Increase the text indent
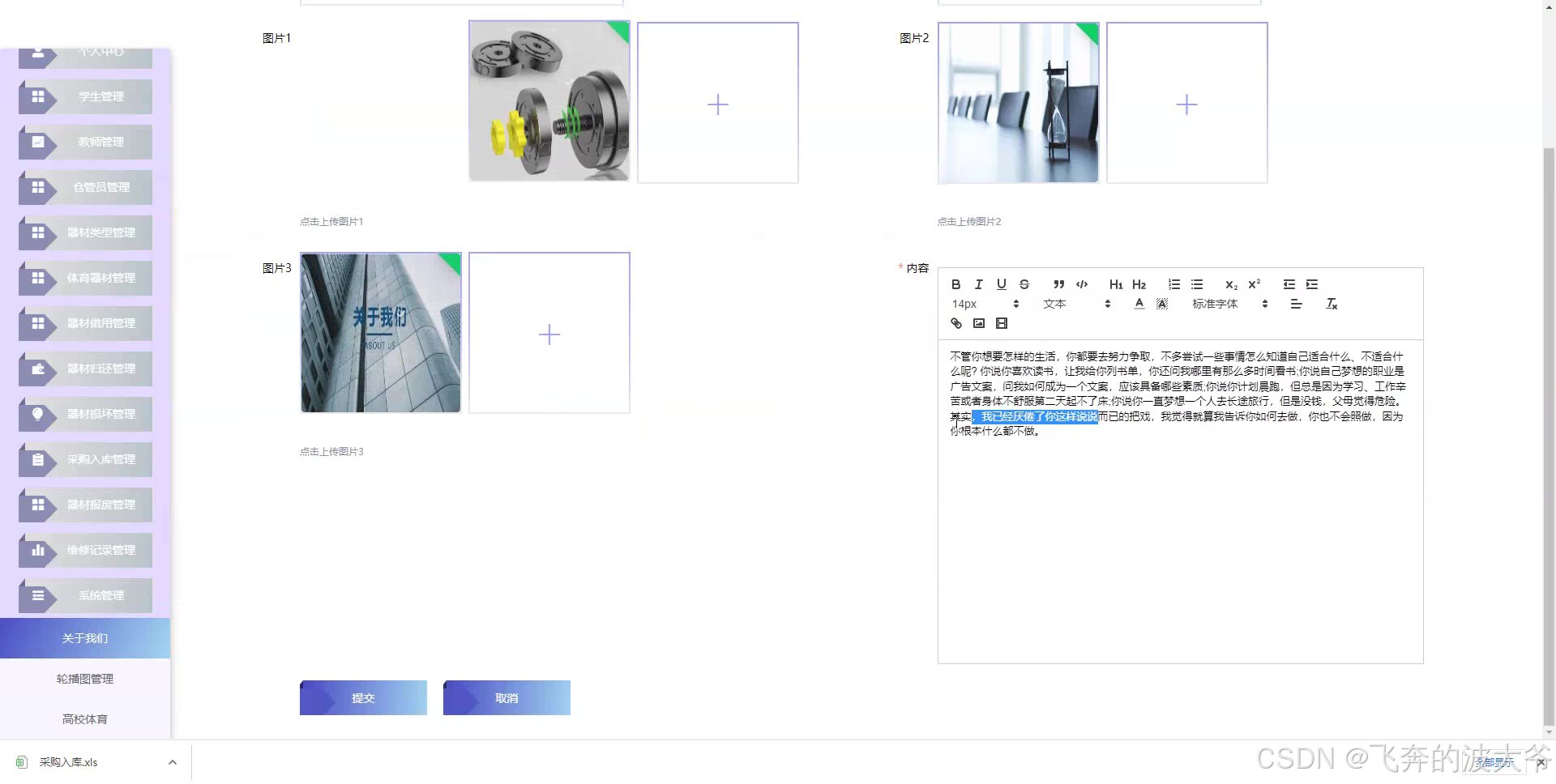 (1312, 284)
